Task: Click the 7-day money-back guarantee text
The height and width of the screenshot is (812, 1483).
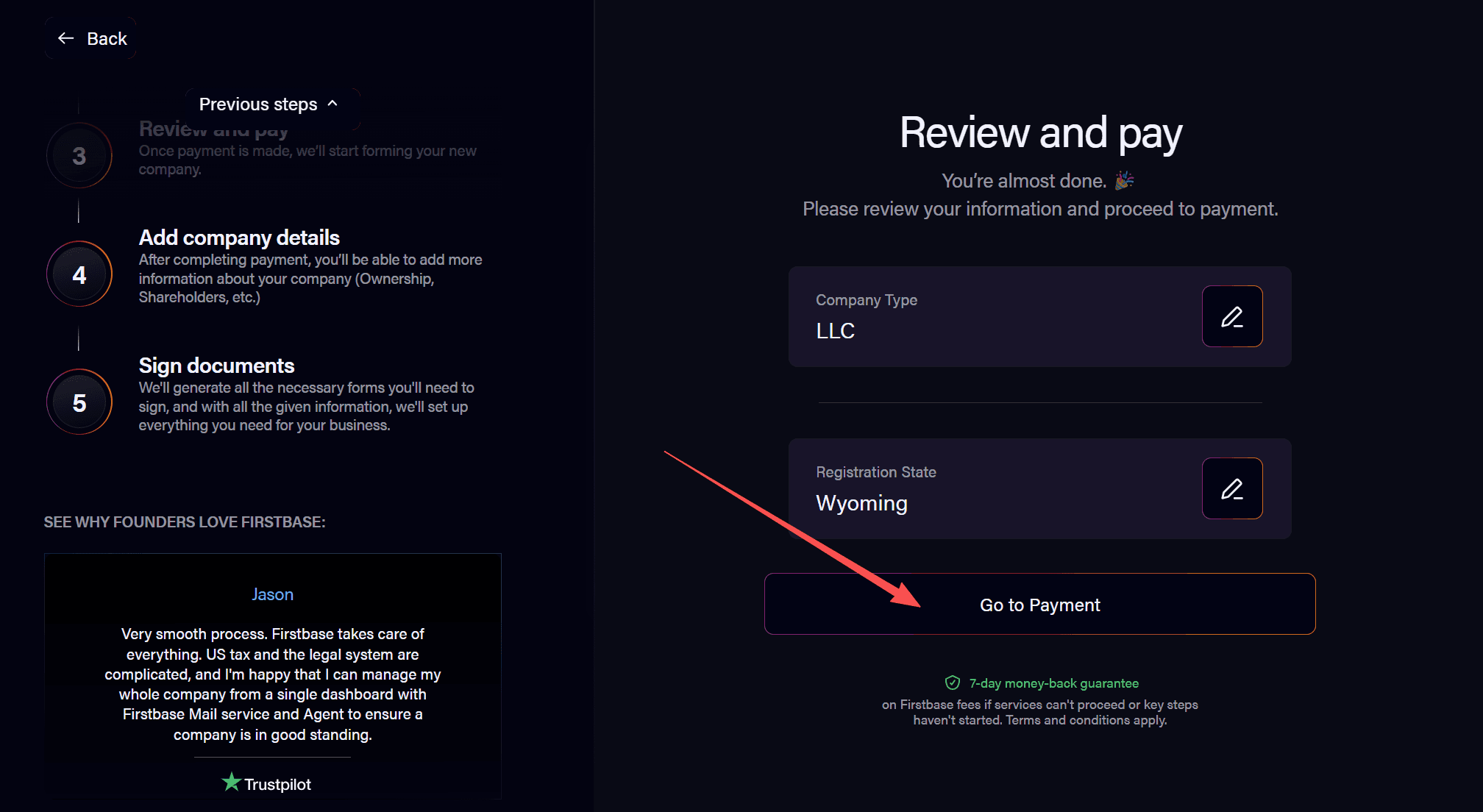Action: point(1053,683)
